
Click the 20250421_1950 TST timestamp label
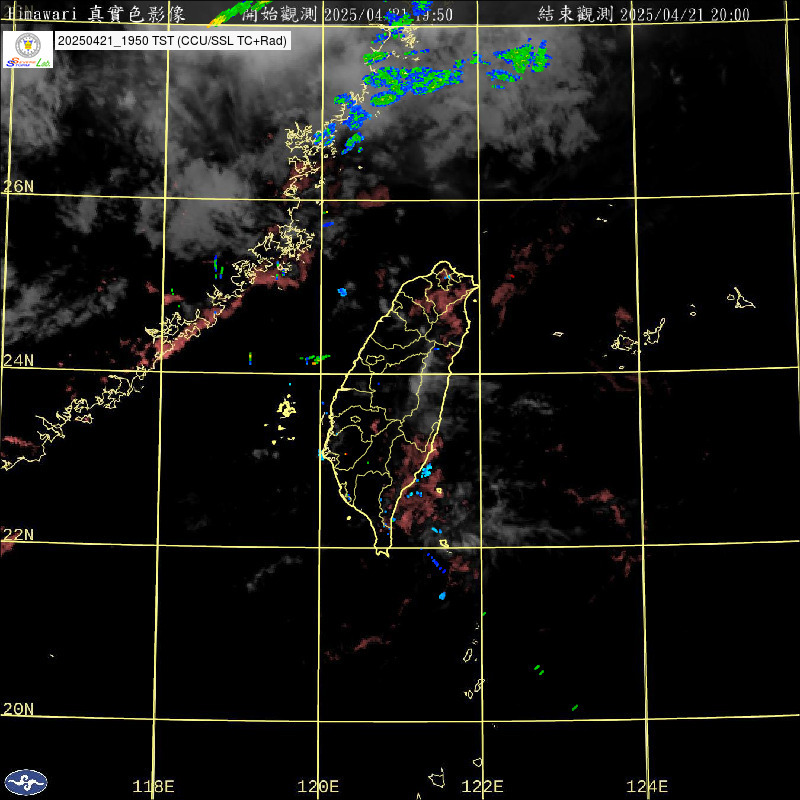click(x=172, y=41)
